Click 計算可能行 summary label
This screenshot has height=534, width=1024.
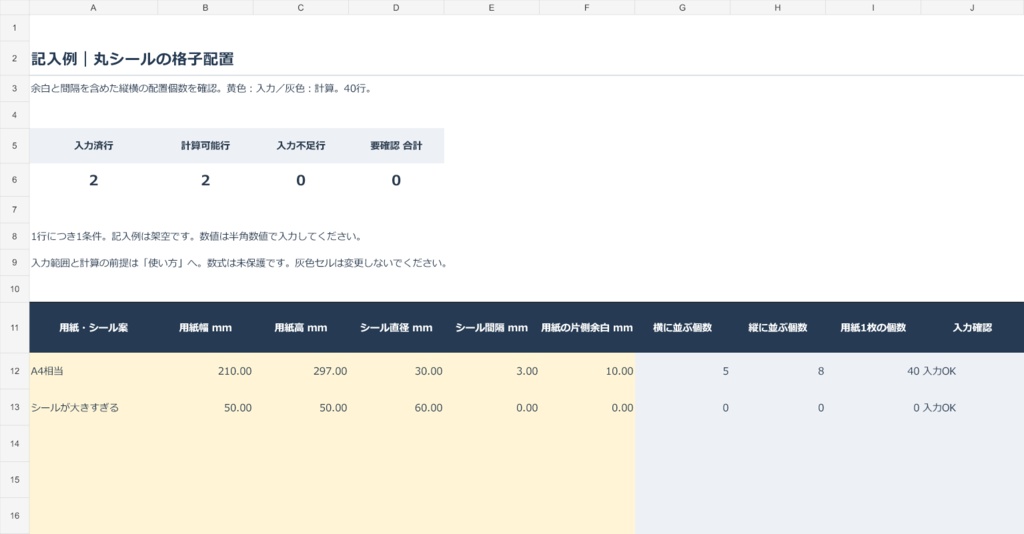point(205,146)
